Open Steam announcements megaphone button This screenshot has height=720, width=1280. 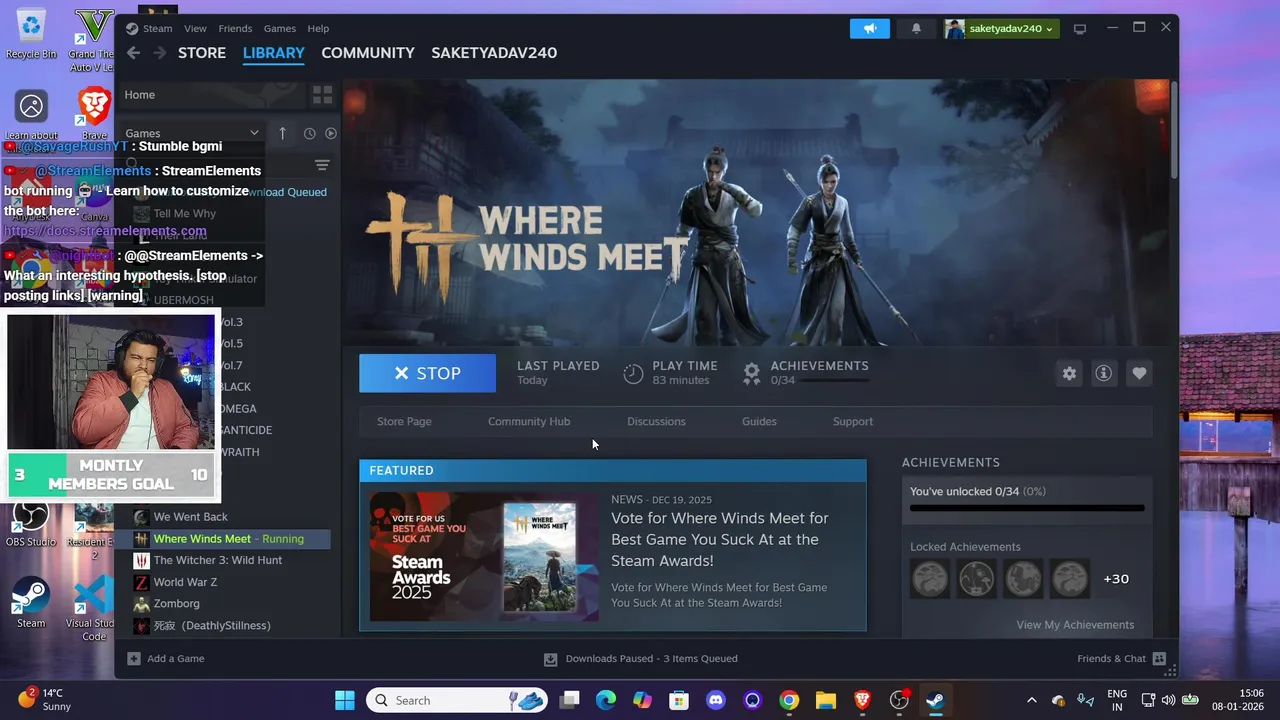click(x=870, y=28)
